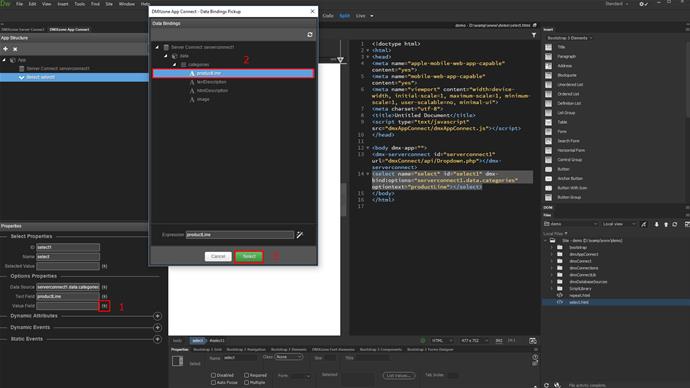The height and width of the screenshot is (388, 690).
Task: Select the htmlDescription binding in the tree
Action: (212, 91)
